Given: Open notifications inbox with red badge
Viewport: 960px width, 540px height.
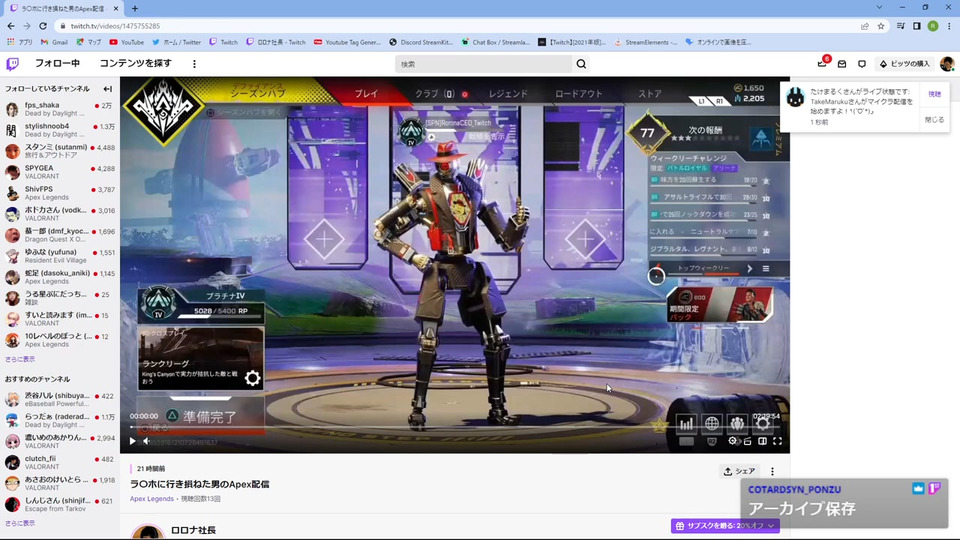Looking at the screenshot, I should [822, 63].
